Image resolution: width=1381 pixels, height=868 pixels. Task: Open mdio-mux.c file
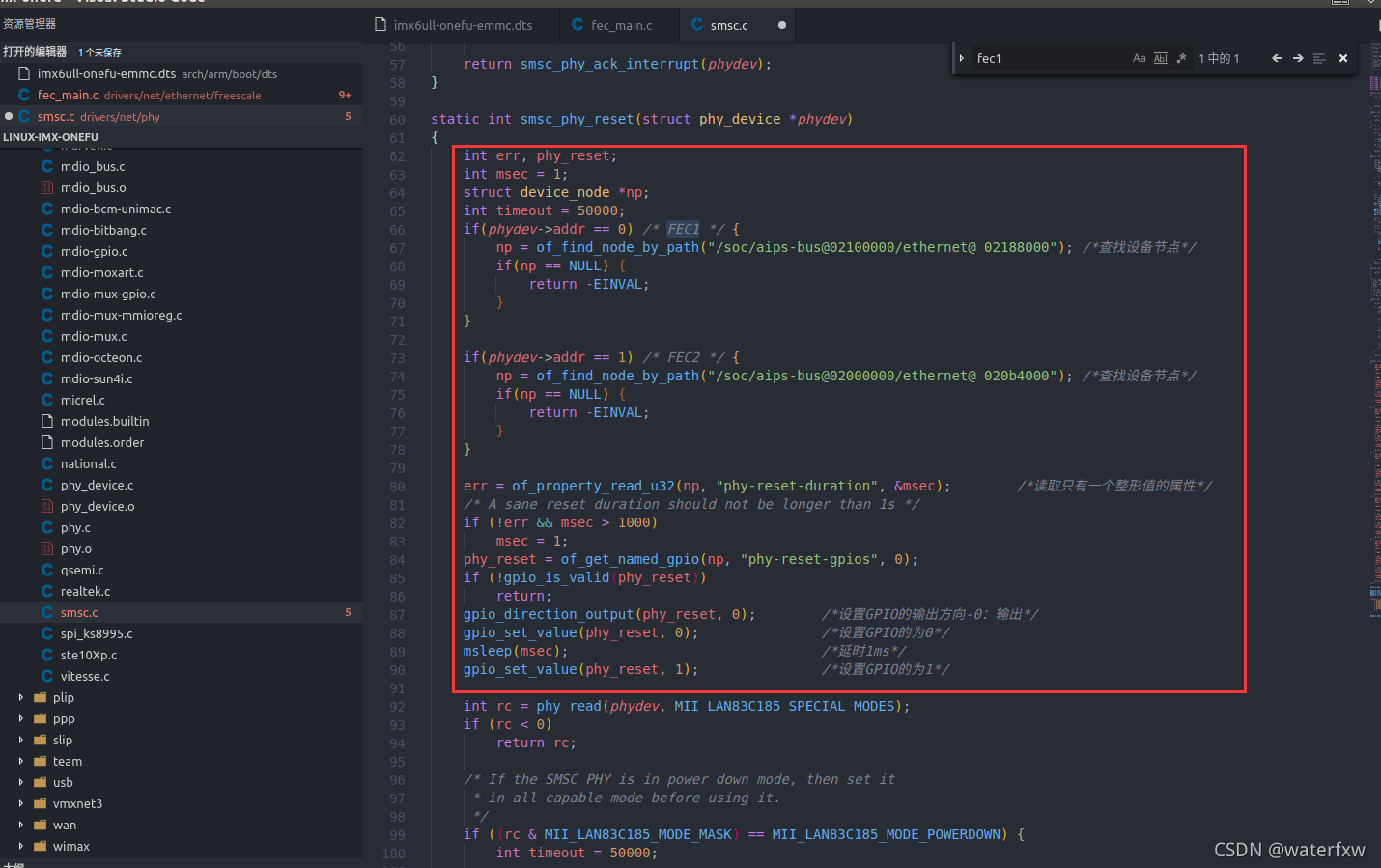[182, 336]
